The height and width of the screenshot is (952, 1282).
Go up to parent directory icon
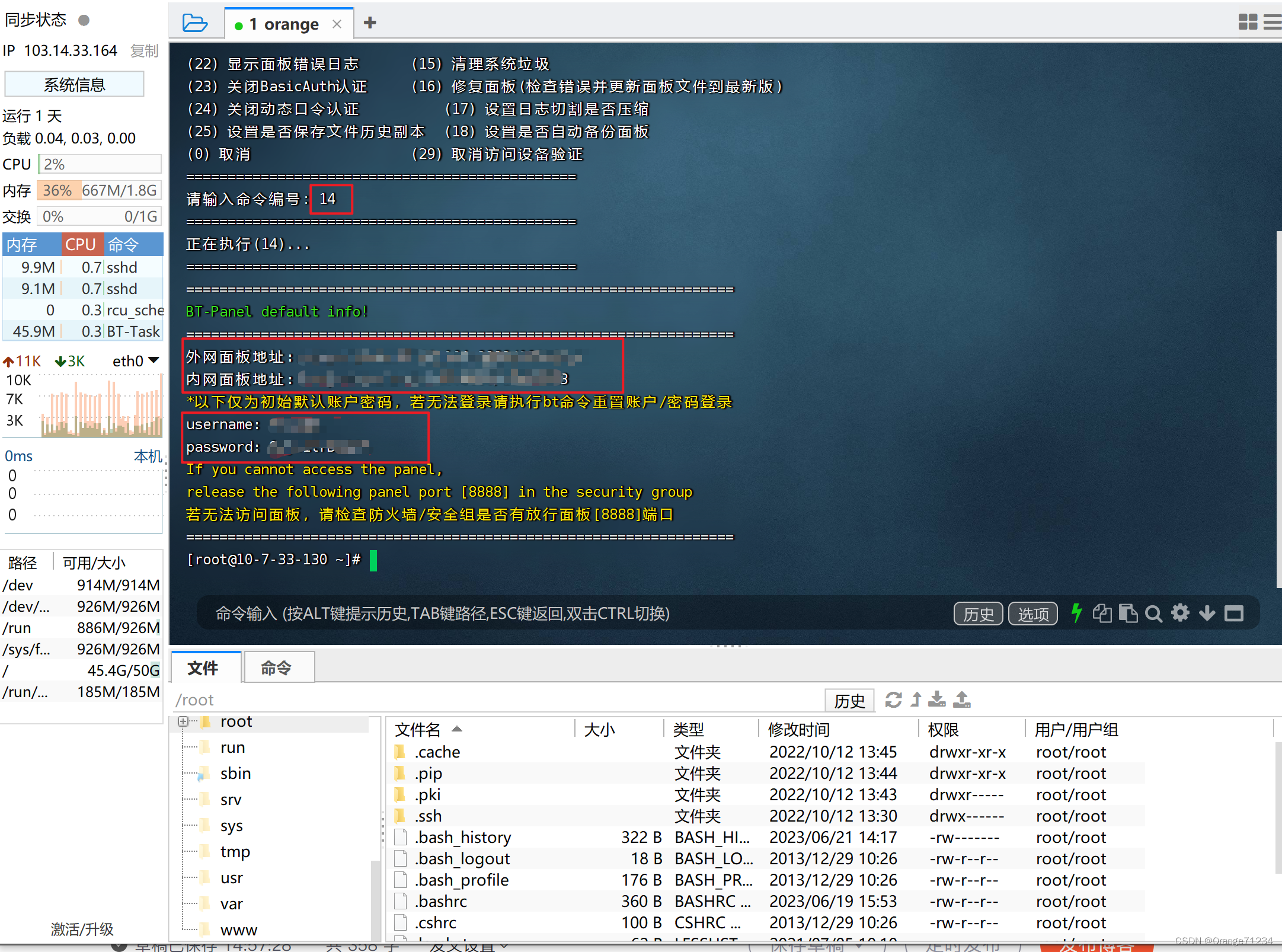(916, 700)
